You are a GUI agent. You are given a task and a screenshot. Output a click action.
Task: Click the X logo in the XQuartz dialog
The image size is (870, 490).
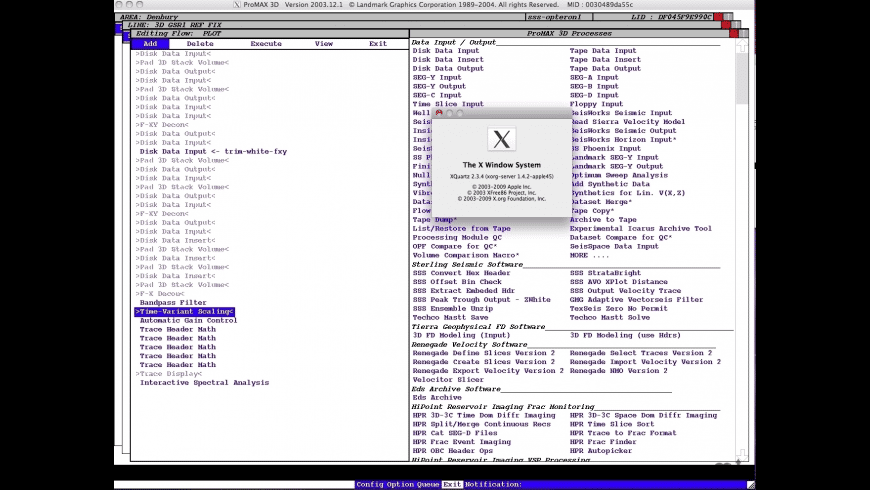[x=502, y=139]
